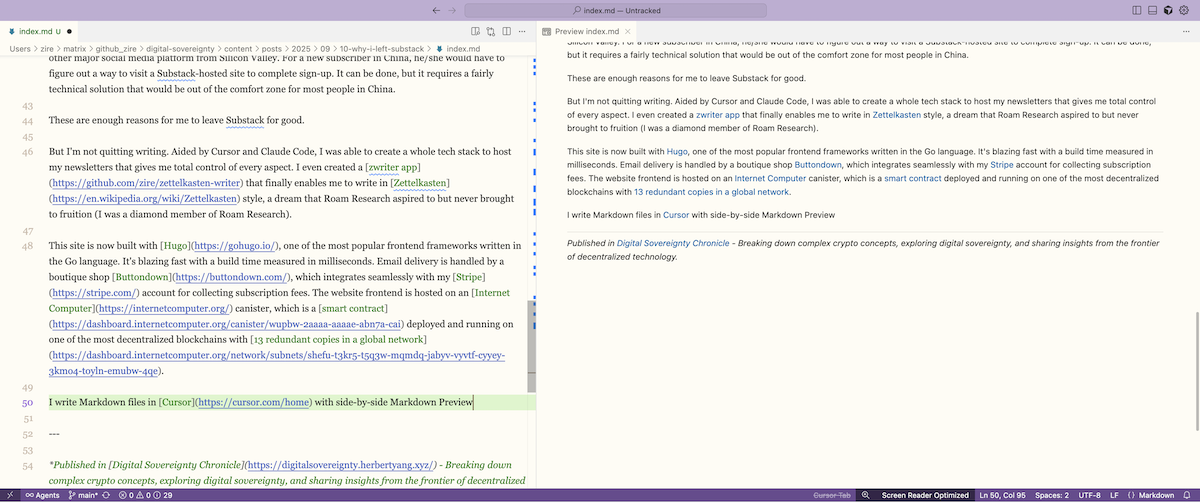Split the editor right
Image resolution: width=1200 pixels, height=502 pixels.
coord(509,32)
